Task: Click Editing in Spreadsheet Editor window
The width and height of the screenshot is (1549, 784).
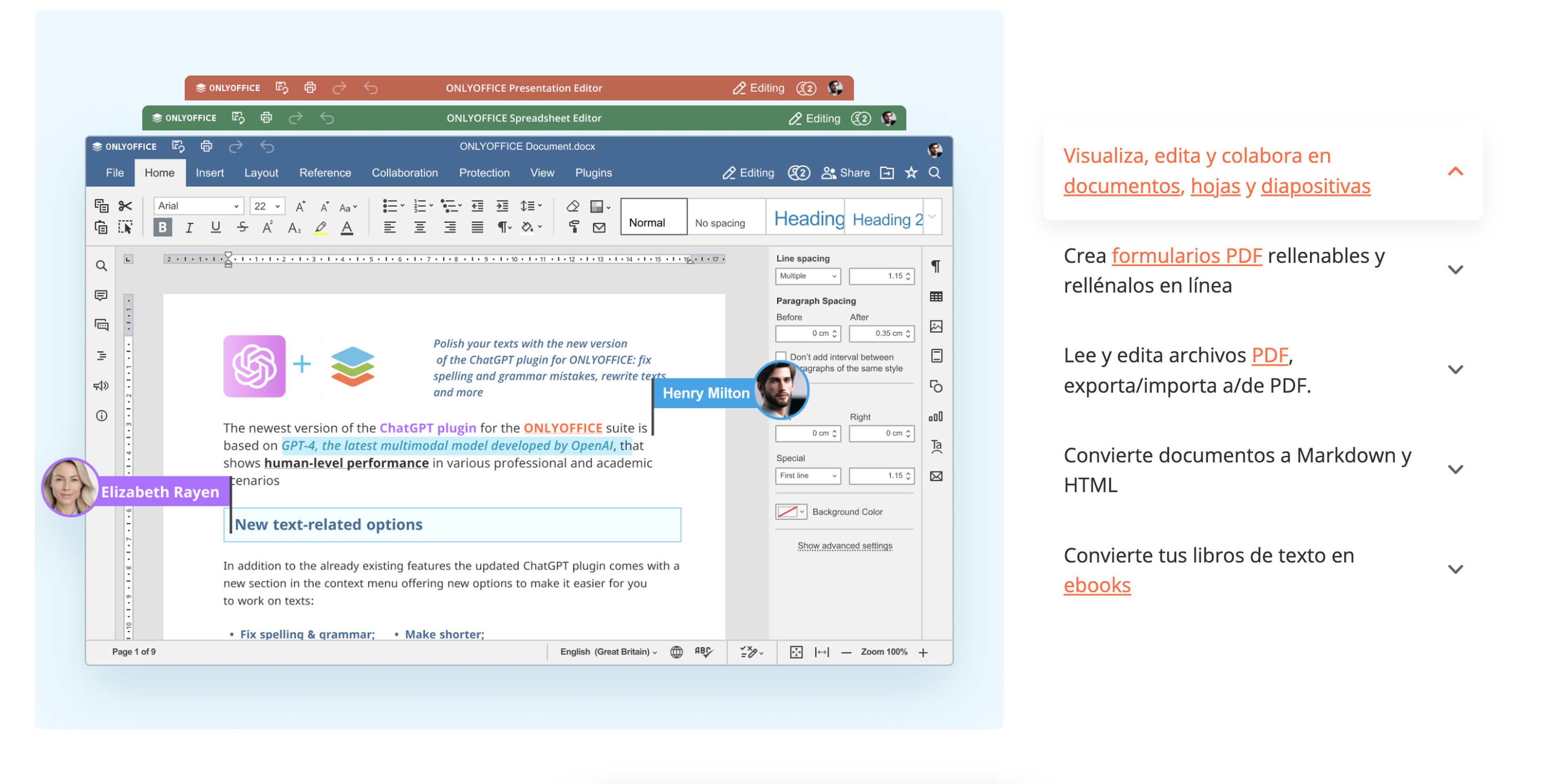Action: (x=814, y=119)
